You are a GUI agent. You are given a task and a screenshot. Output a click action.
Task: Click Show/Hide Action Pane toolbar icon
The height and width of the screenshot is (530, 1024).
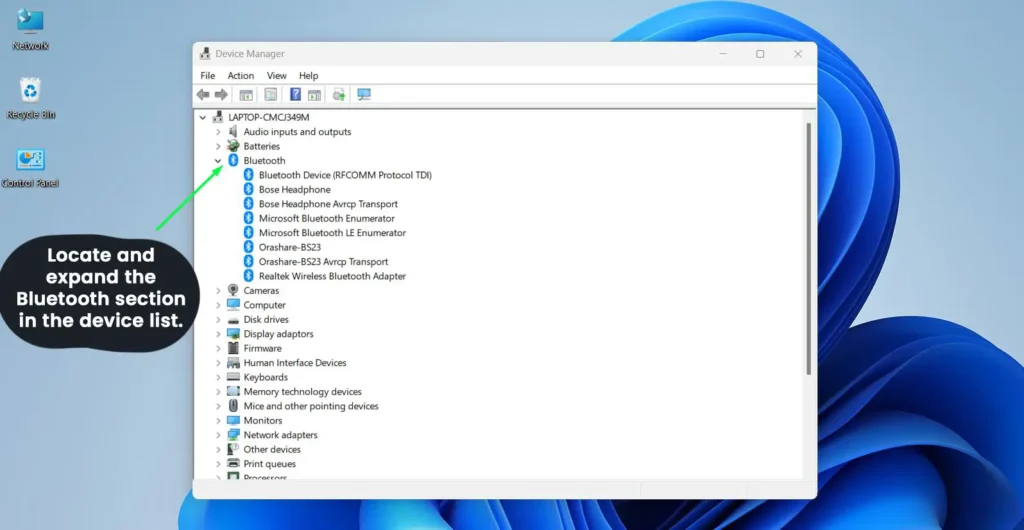[314, 95]
